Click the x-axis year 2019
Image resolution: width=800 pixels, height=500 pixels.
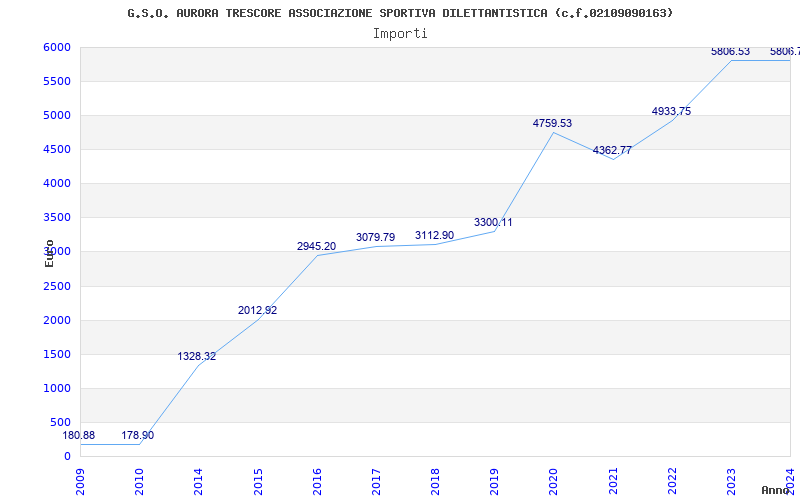tap(494, 481)
